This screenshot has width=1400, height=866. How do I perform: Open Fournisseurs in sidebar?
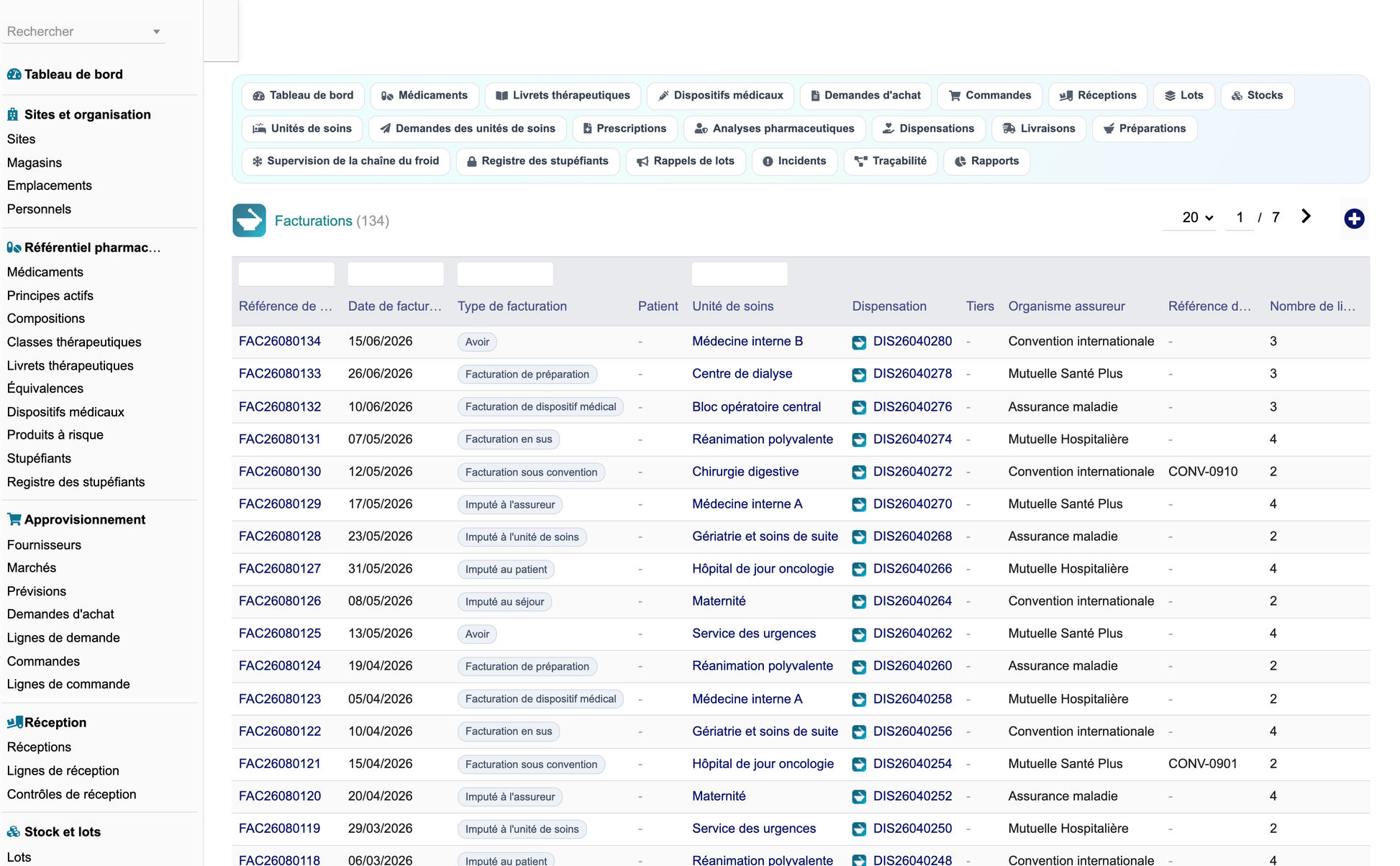[44, 545]
